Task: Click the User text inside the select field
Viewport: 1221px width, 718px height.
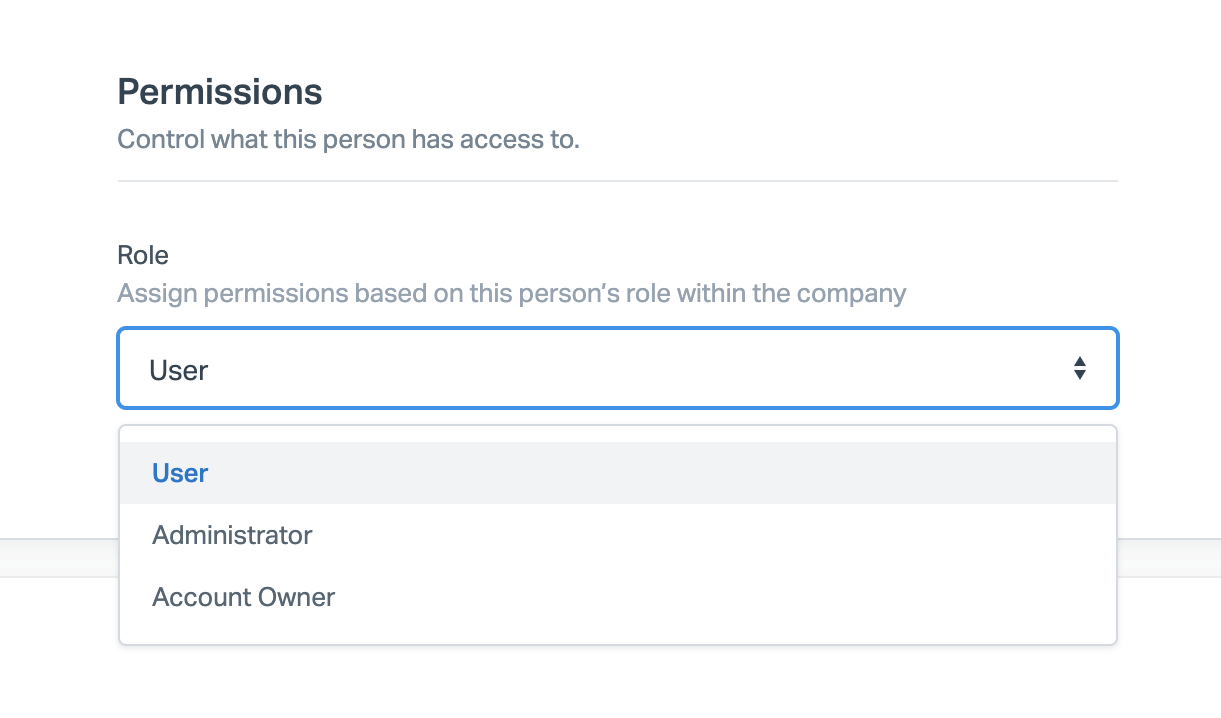Action: point(178,370)
